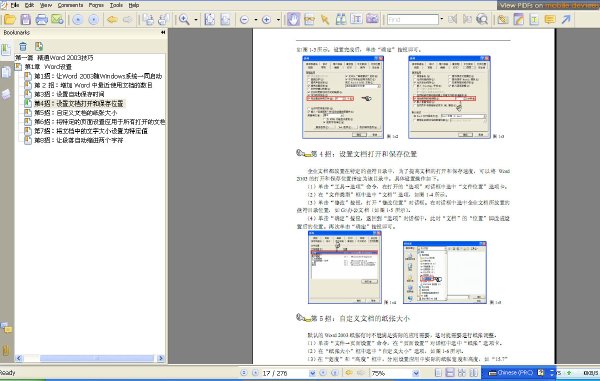
Task: Open the Help menu
Action: 134,5
